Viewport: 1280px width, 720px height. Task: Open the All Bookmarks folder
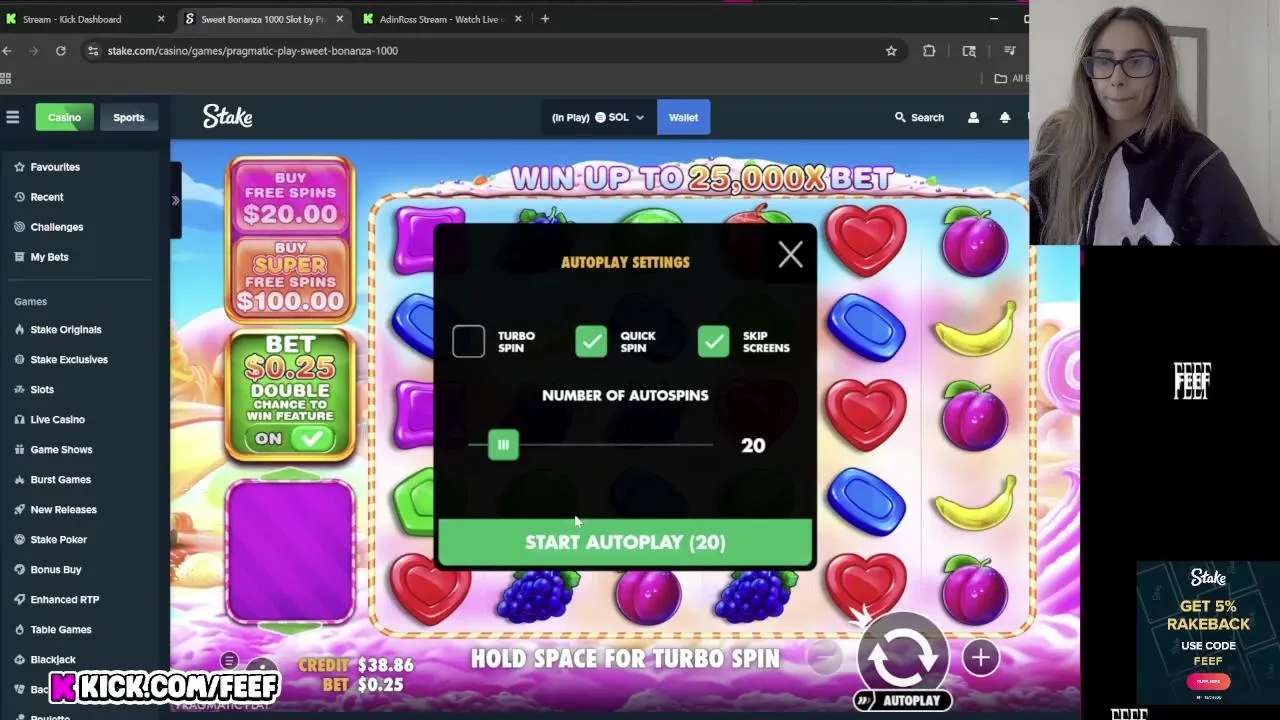point(1013,78)
